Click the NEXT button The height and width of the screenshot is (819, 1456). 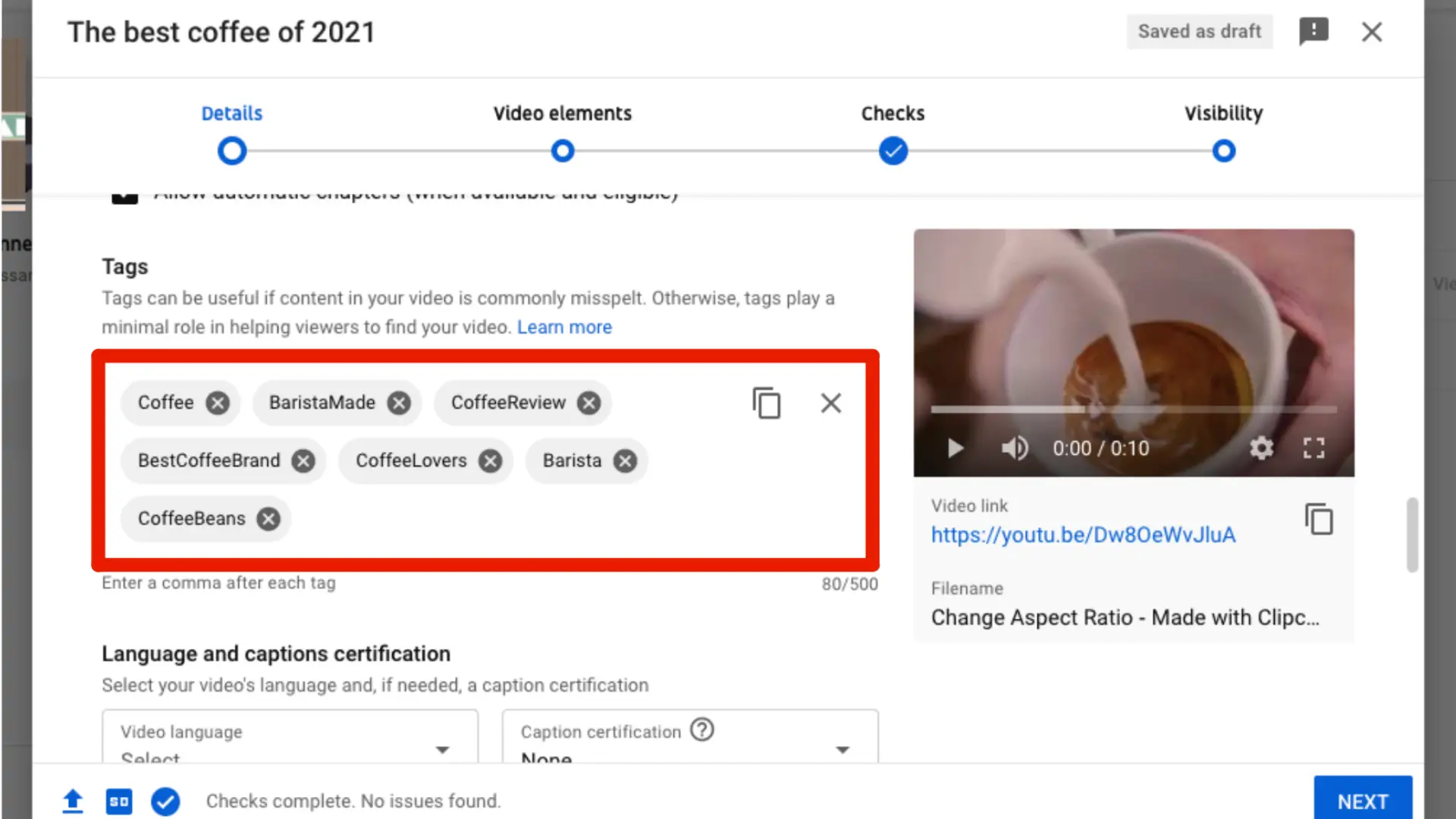tap(1363, 801)
